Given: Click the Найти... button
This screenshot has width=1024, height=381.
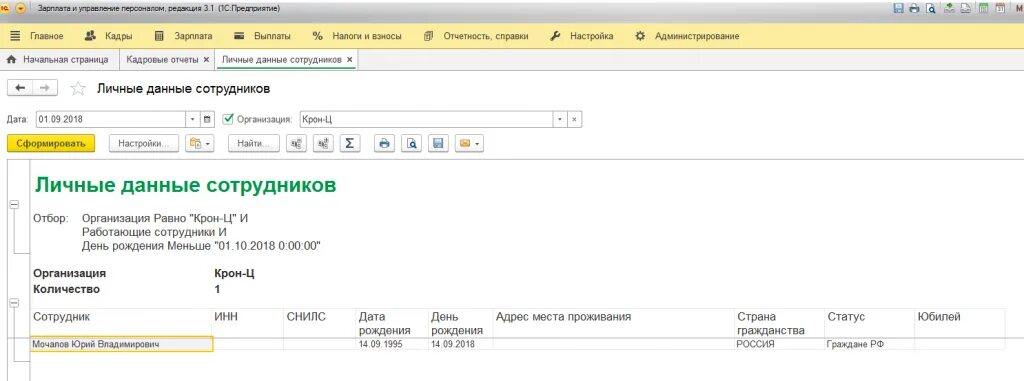Looking at the screenshot, I should [254, 143].
